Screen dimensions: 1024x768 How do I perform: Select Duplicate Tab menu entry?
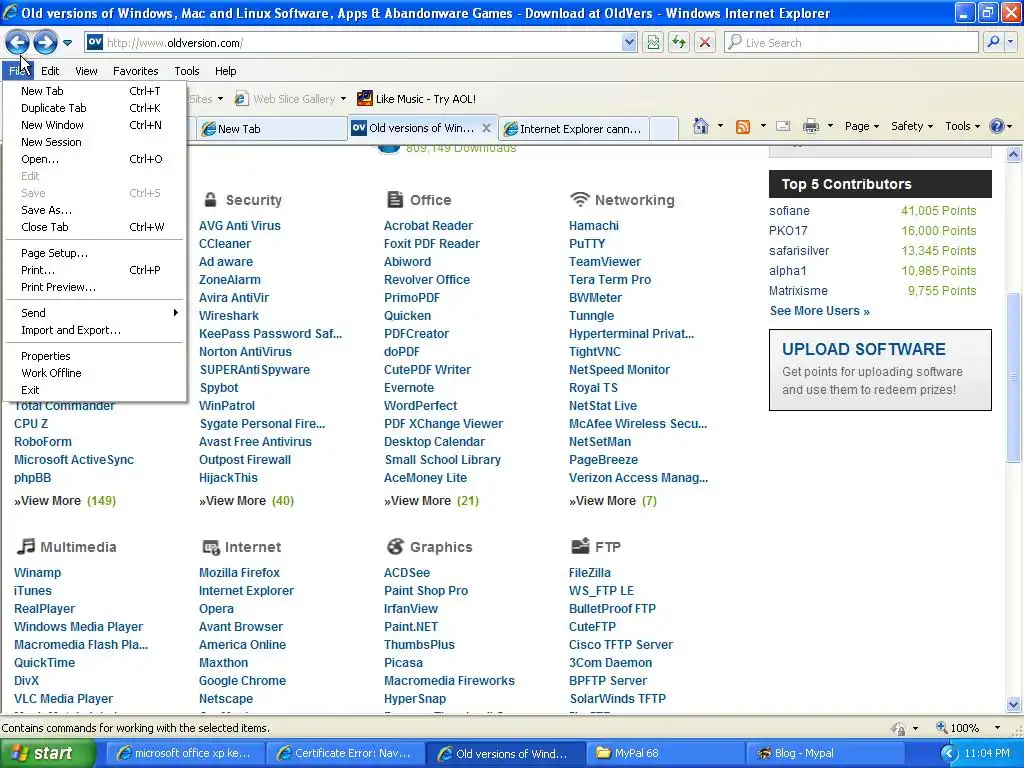click(x=94, y=108)
